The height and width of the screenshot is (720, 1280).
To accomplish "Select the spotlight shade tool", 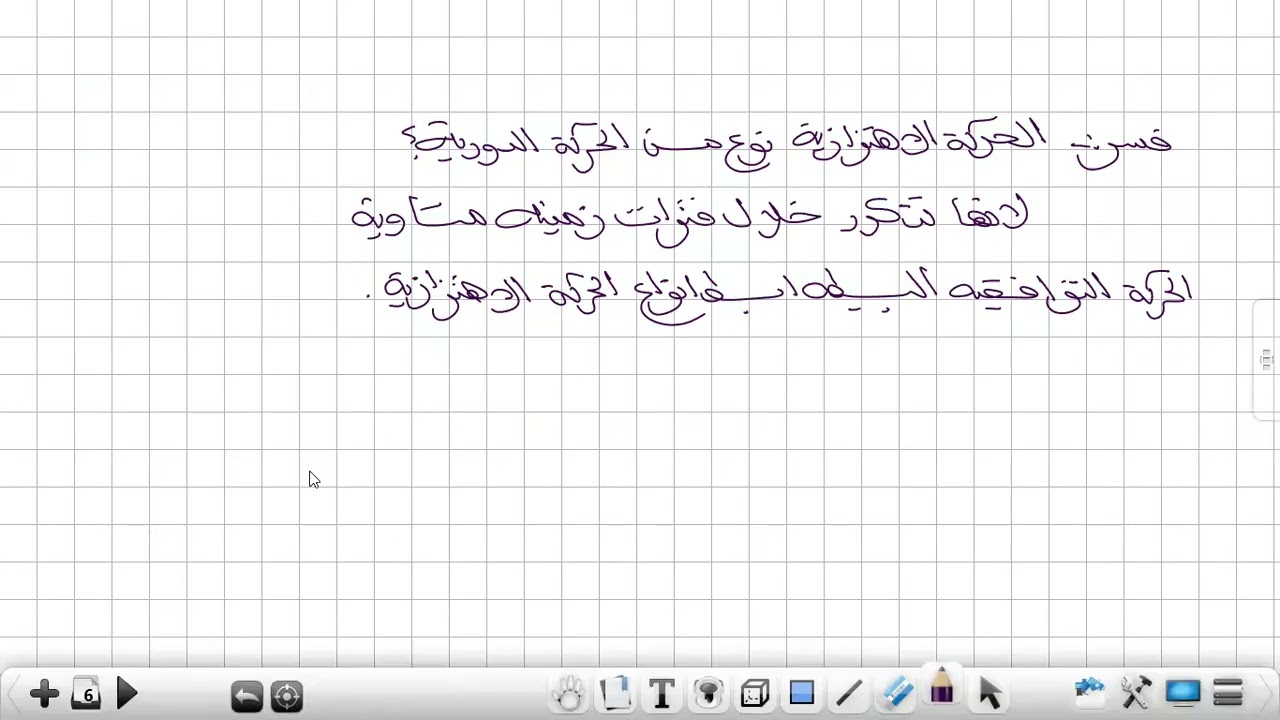I will point(708,693).
